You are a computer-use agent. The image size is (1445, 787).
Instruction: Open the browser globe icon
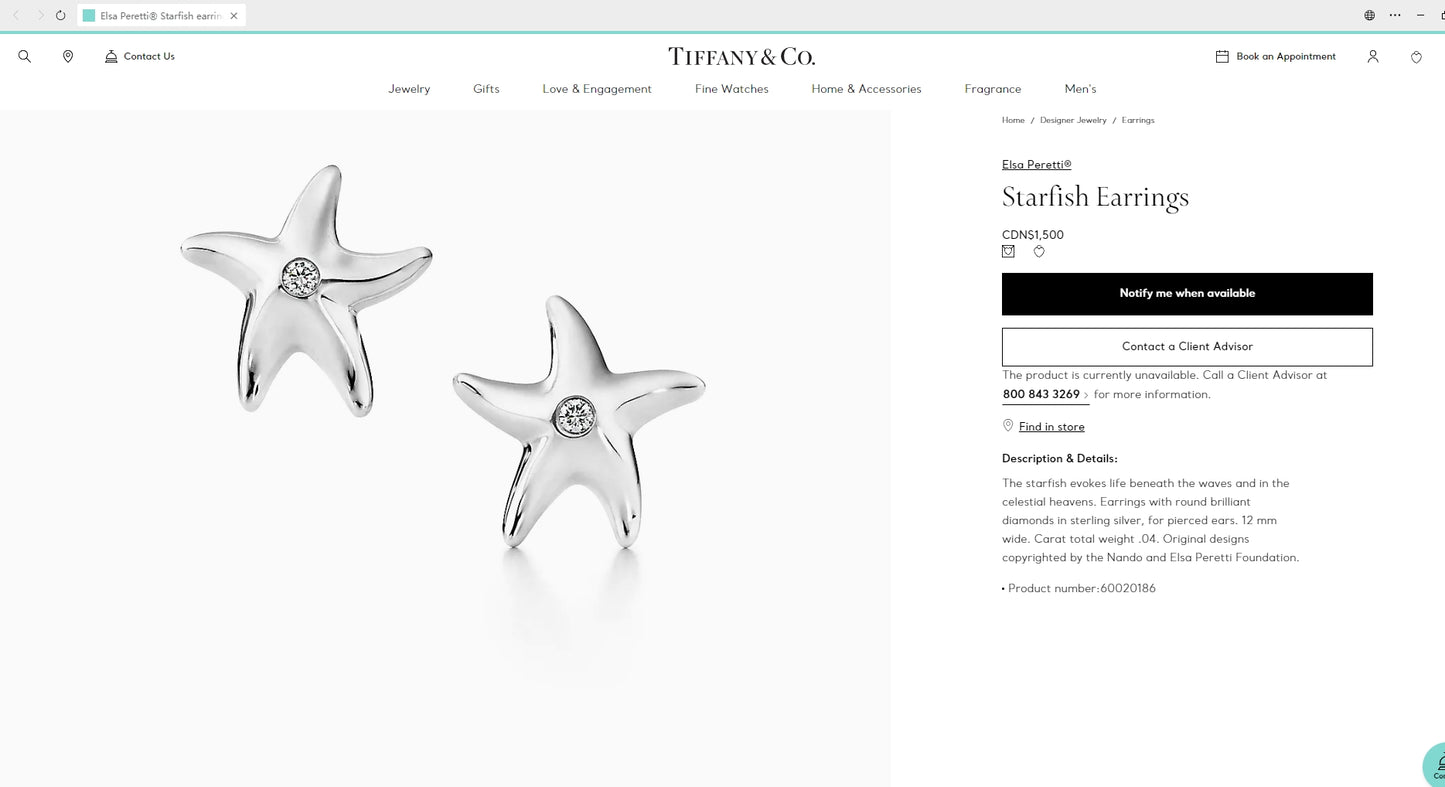[1370, 16]
